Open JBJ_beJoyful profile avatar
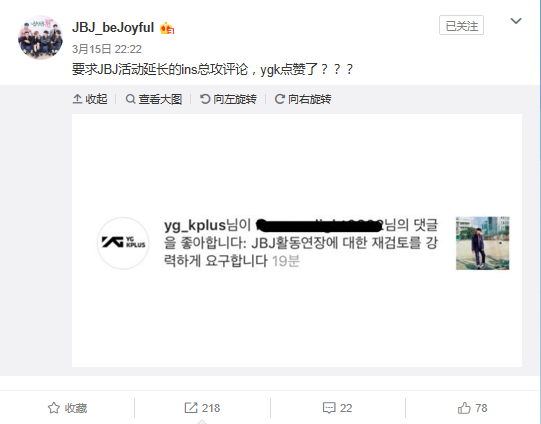 click(x=40, y=37)
